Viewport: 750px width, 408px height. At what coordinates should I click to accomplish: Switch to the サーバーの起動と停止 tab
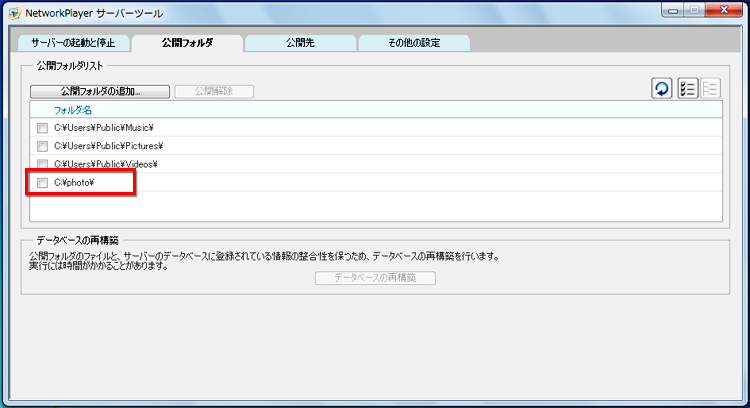coord(73,43)
